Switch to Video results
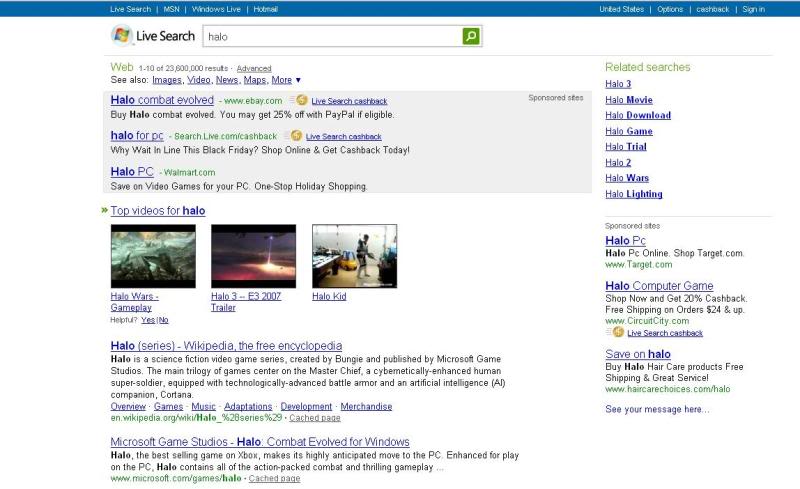 click(198, 80)
